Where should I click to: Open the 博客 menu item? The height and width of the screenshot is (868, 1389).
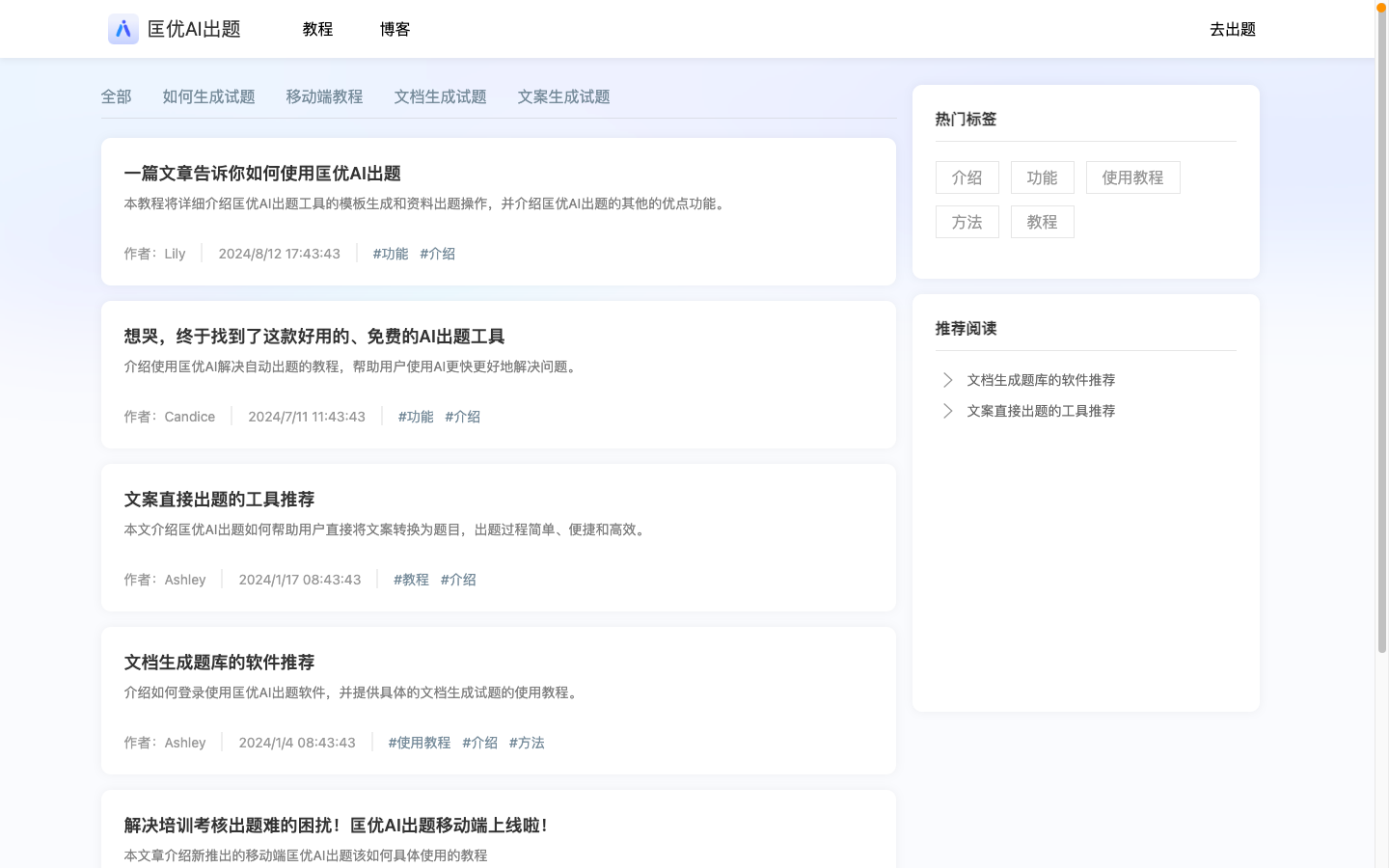pos(395,29)
